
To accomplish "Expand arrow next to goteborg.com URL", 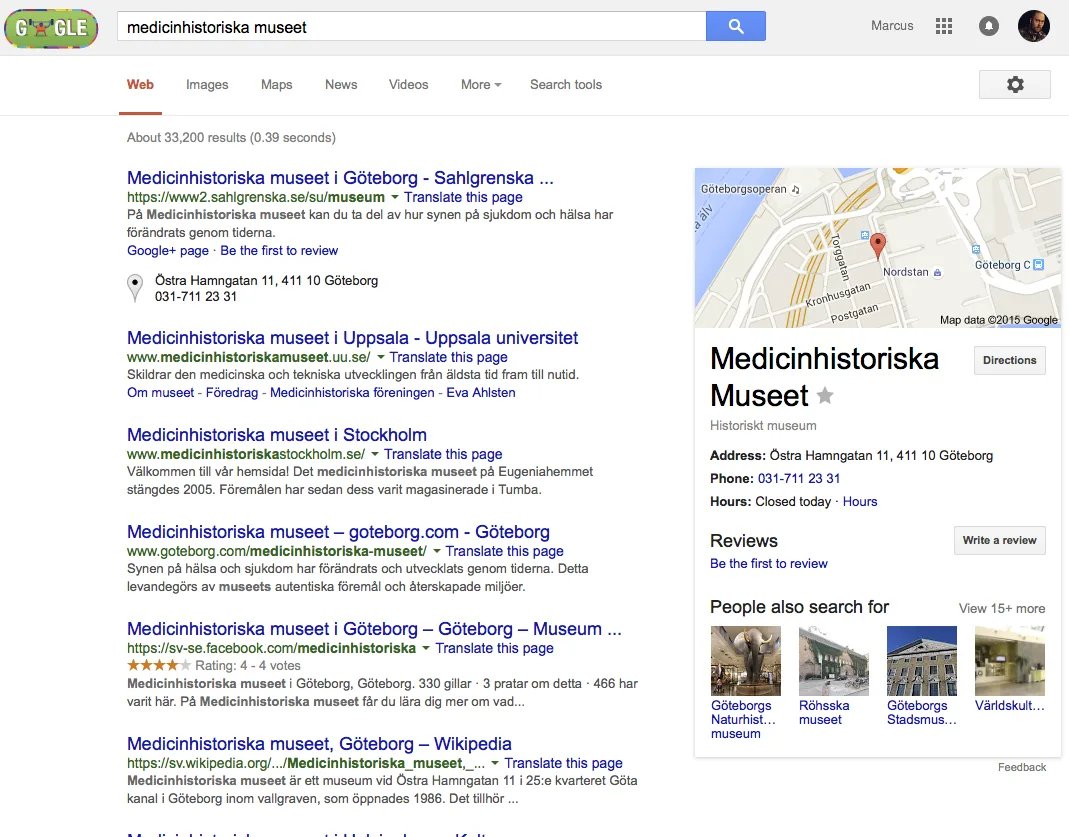I will click(x=436, y=551).
